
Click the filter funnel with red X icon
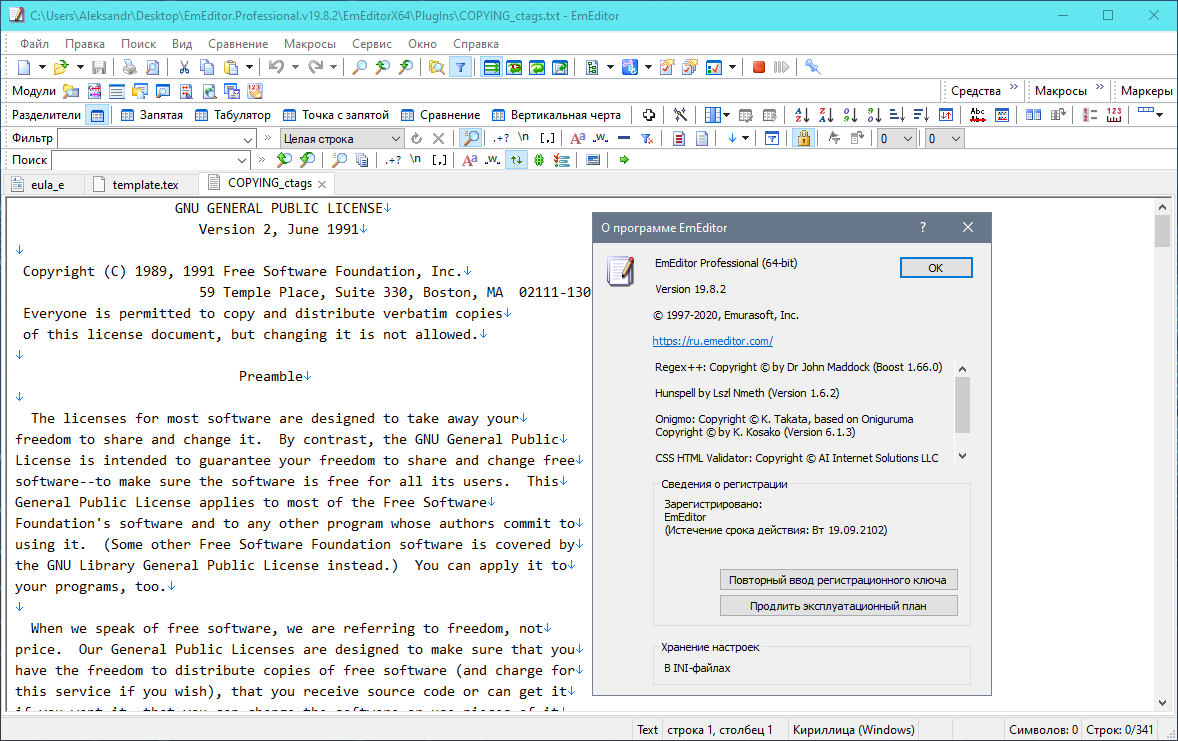[x=647, y=138]
